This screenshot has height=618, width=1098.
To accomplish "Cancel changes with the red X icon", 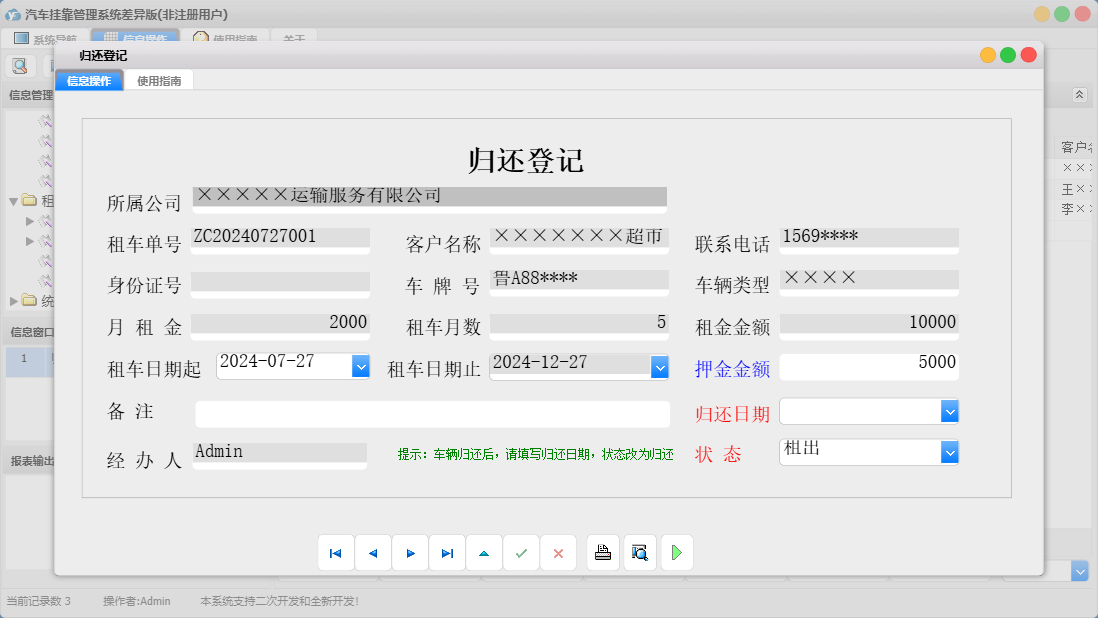I will (558, 552).
